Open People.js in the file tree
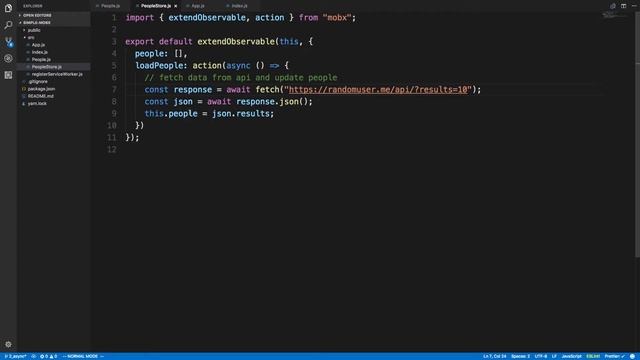The image size is (640, 360). pos(53,60)
